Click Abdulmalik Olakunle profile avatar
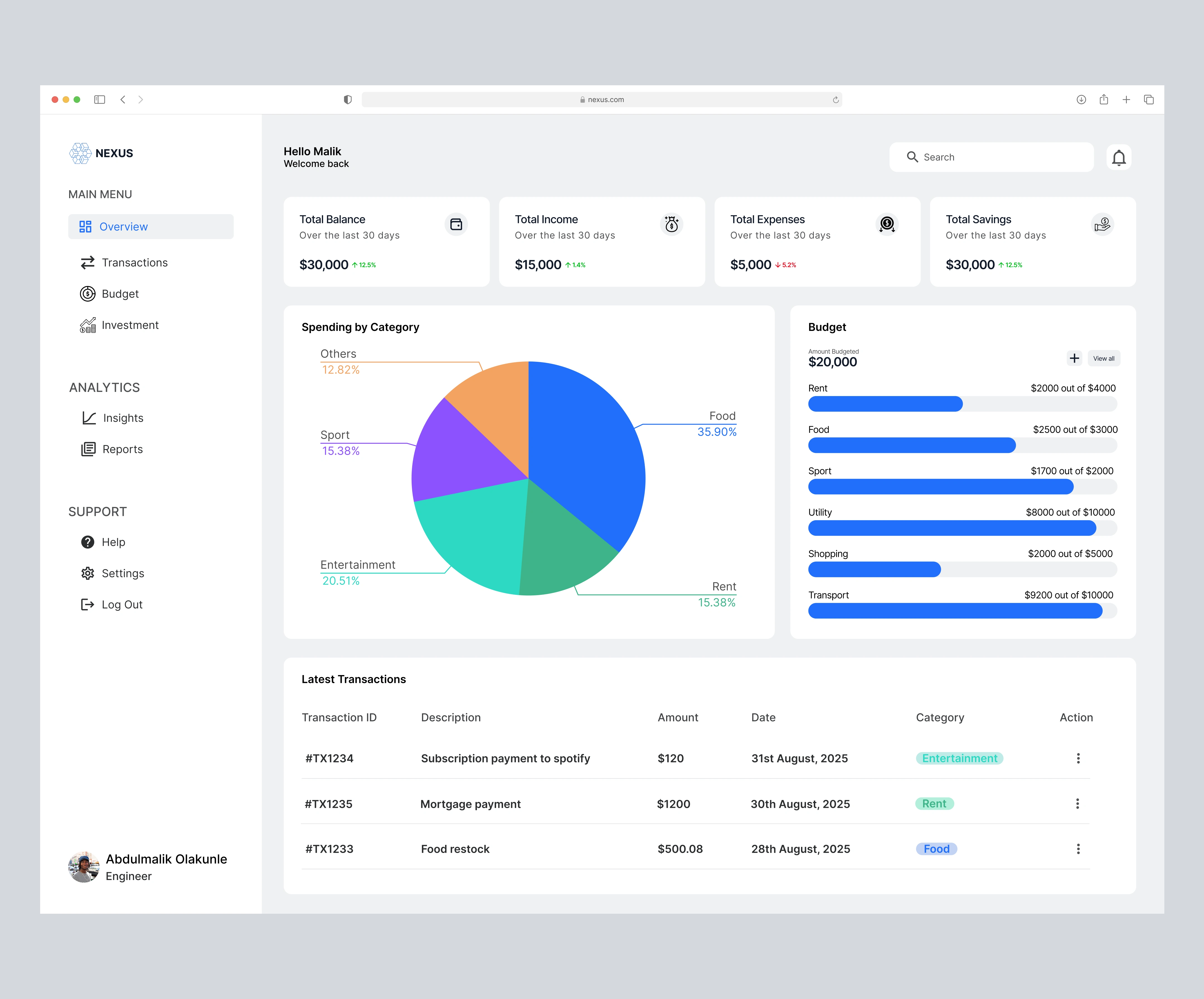Image resolution: width=1204 pixels, height=999 pixels. tap(84, 867)
